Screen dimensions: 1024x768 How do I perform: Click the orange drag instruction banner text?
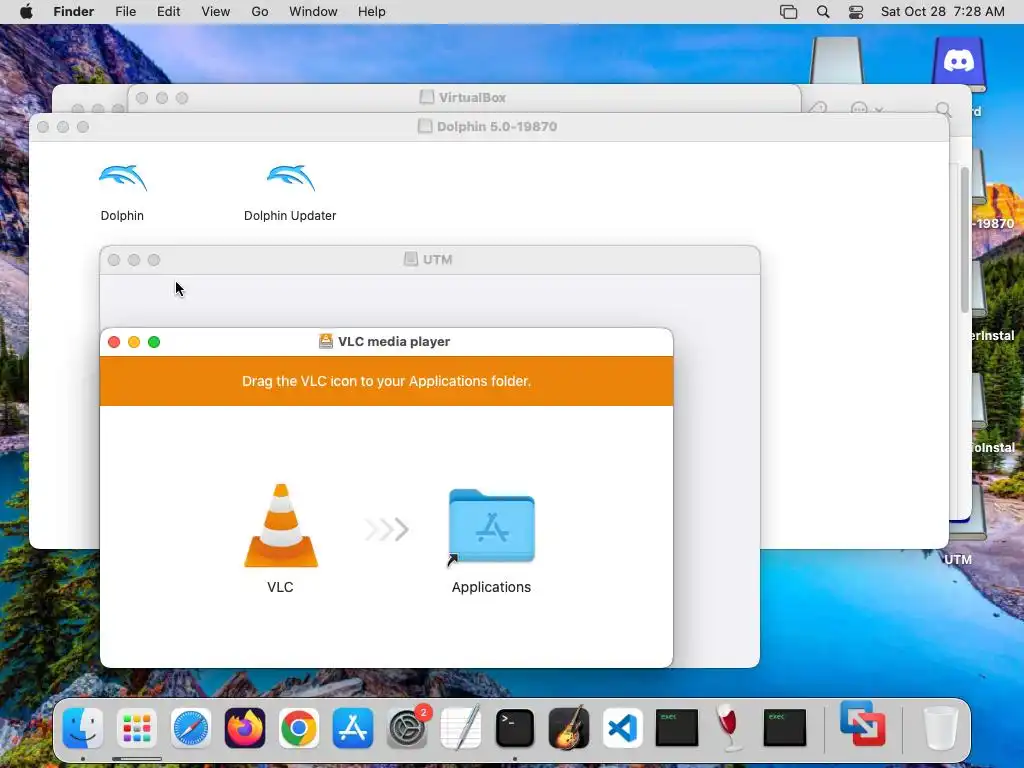click(x=386, y=381)
